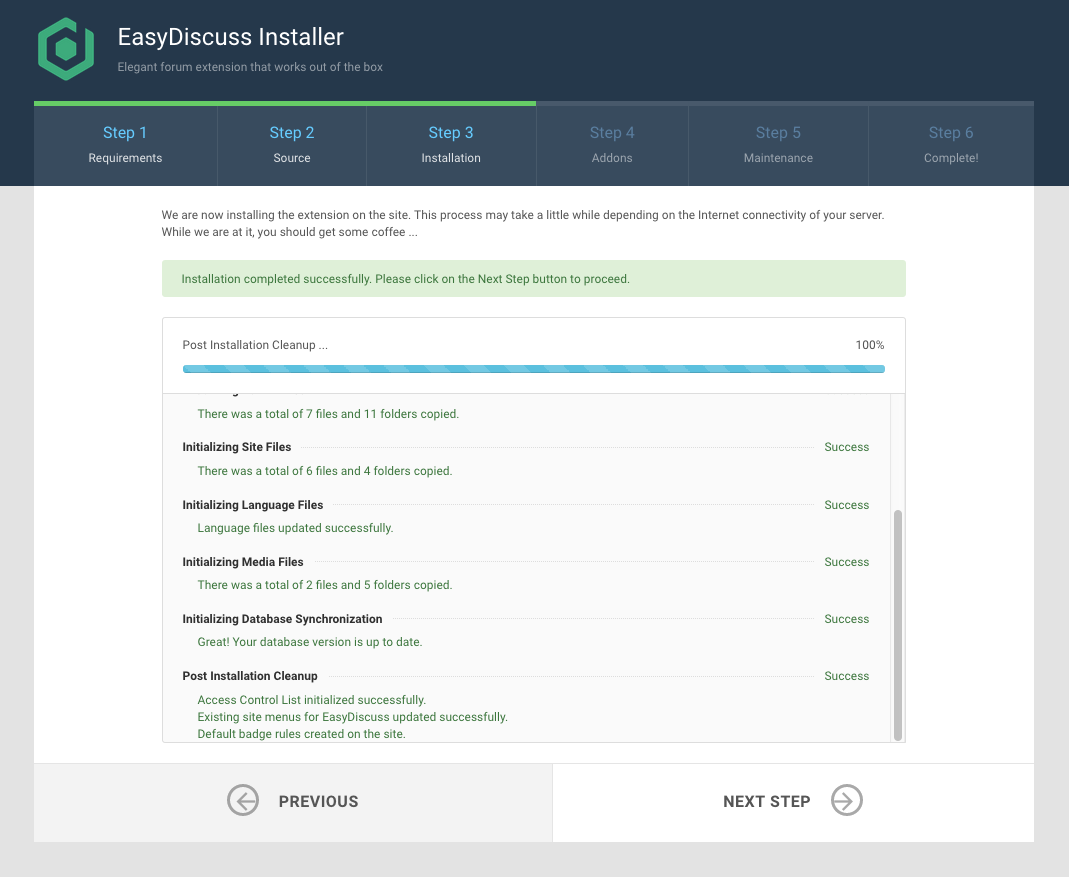
Task: Click 'There was a total of 7 files and 11 folders copied.'
Action: pyautogui.click(x=328, y=414)
